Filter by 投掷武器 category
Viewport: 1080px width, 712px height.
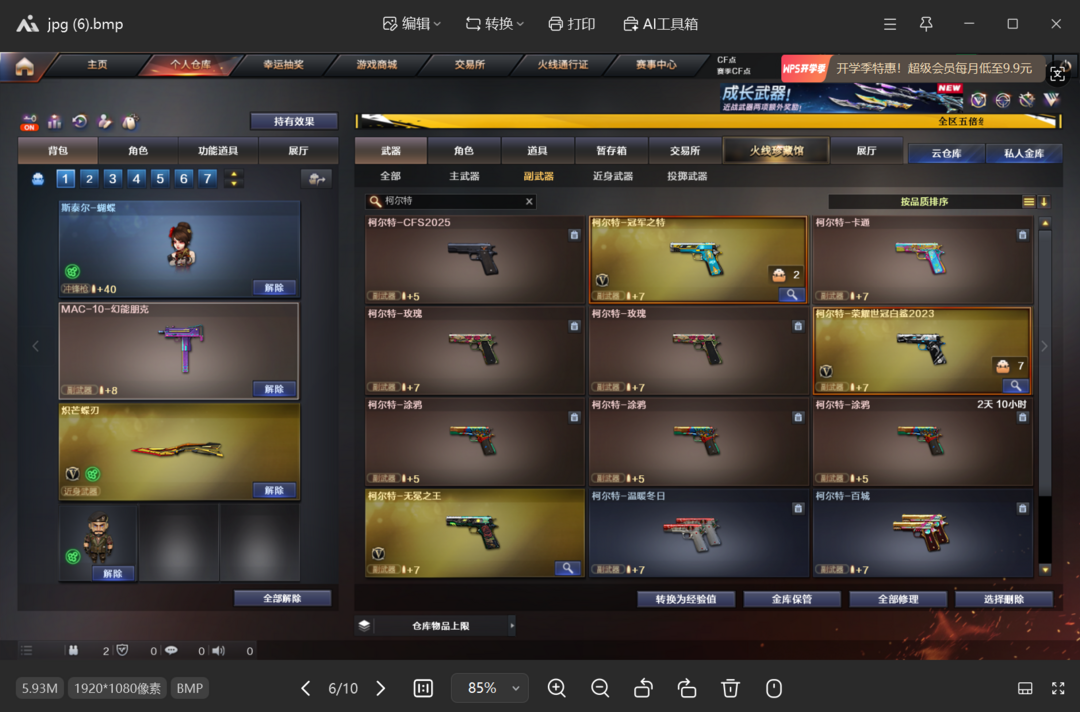tap(687, 176)
